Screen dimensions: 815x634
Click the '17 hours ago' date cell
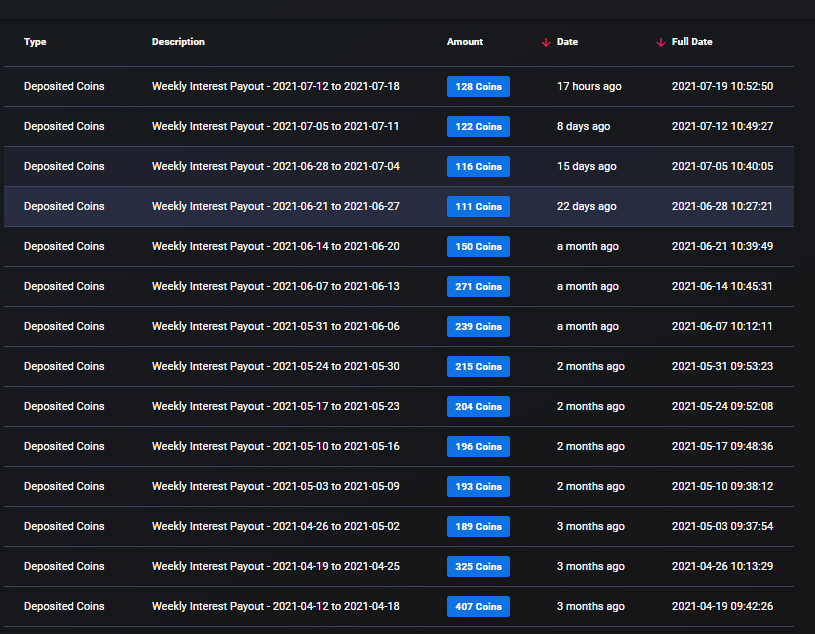589,87
